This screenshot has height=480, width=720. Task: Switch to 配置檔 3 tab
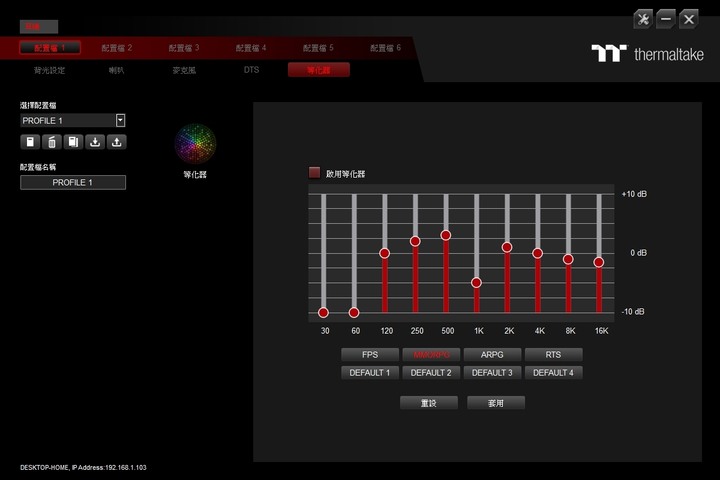tap(184, 48)
